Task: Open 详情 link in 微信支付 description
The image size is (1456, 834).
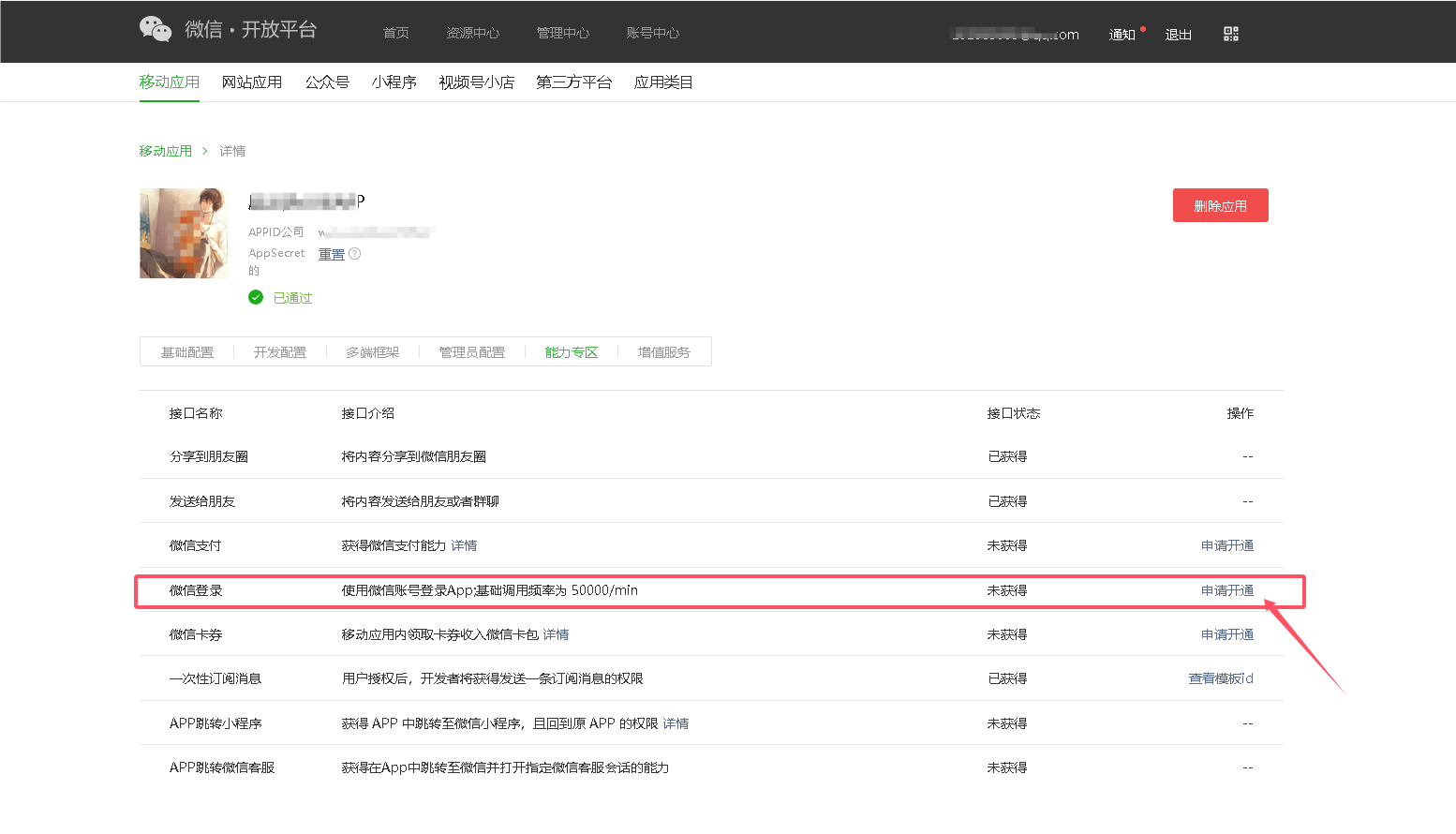Action: click(464, 545)
